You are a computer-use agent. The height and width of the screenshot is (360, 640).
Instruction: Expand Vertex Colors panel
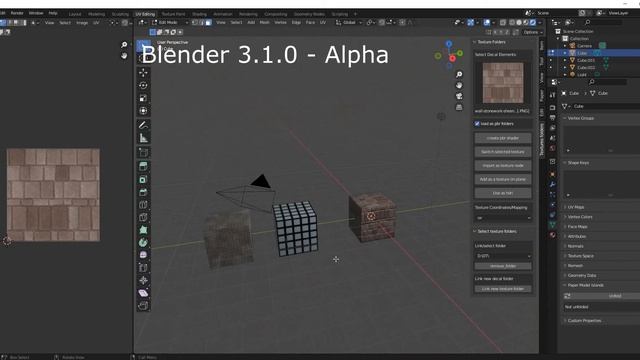coord(580,217)
